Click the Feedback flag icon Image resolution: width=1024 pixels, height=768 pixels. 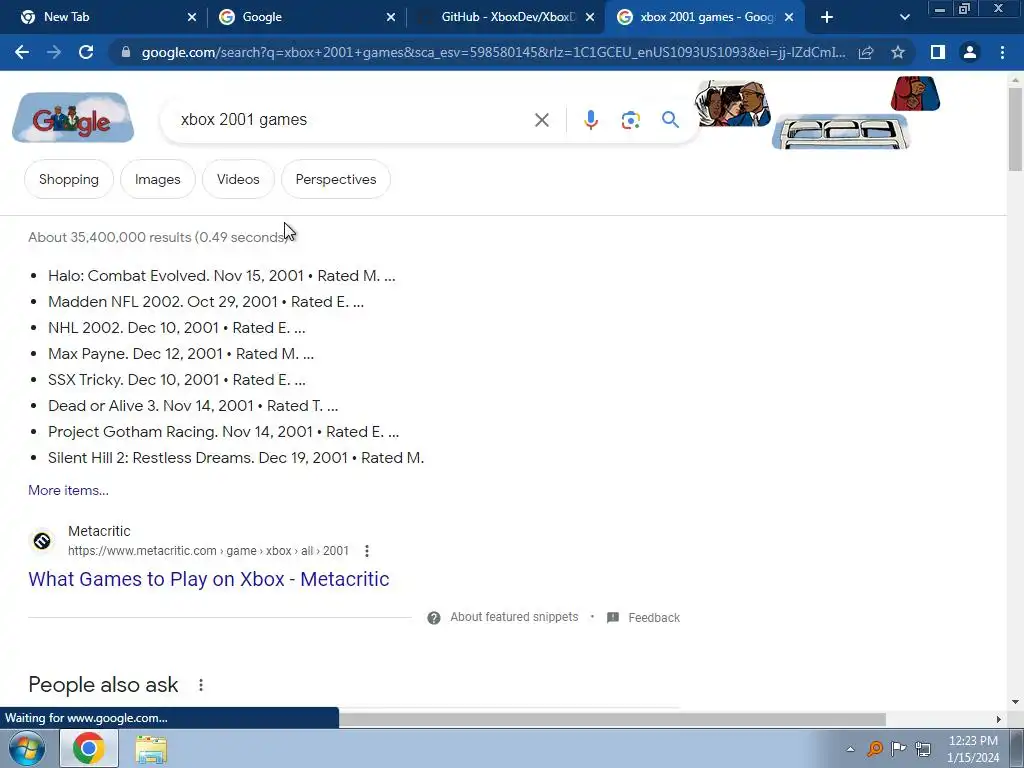pos(613,618)
